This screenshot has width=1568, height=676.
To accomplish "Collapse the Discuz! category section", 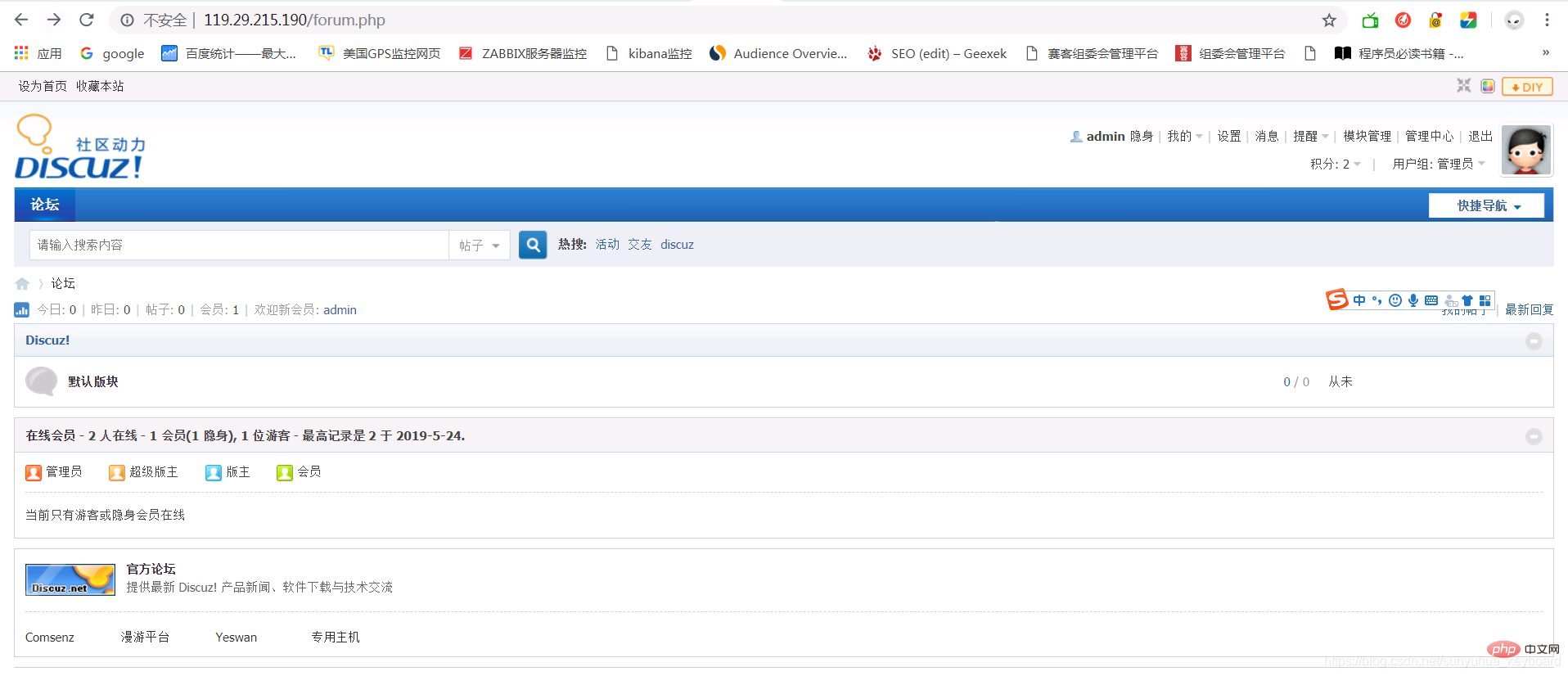I will (1534, 341).
